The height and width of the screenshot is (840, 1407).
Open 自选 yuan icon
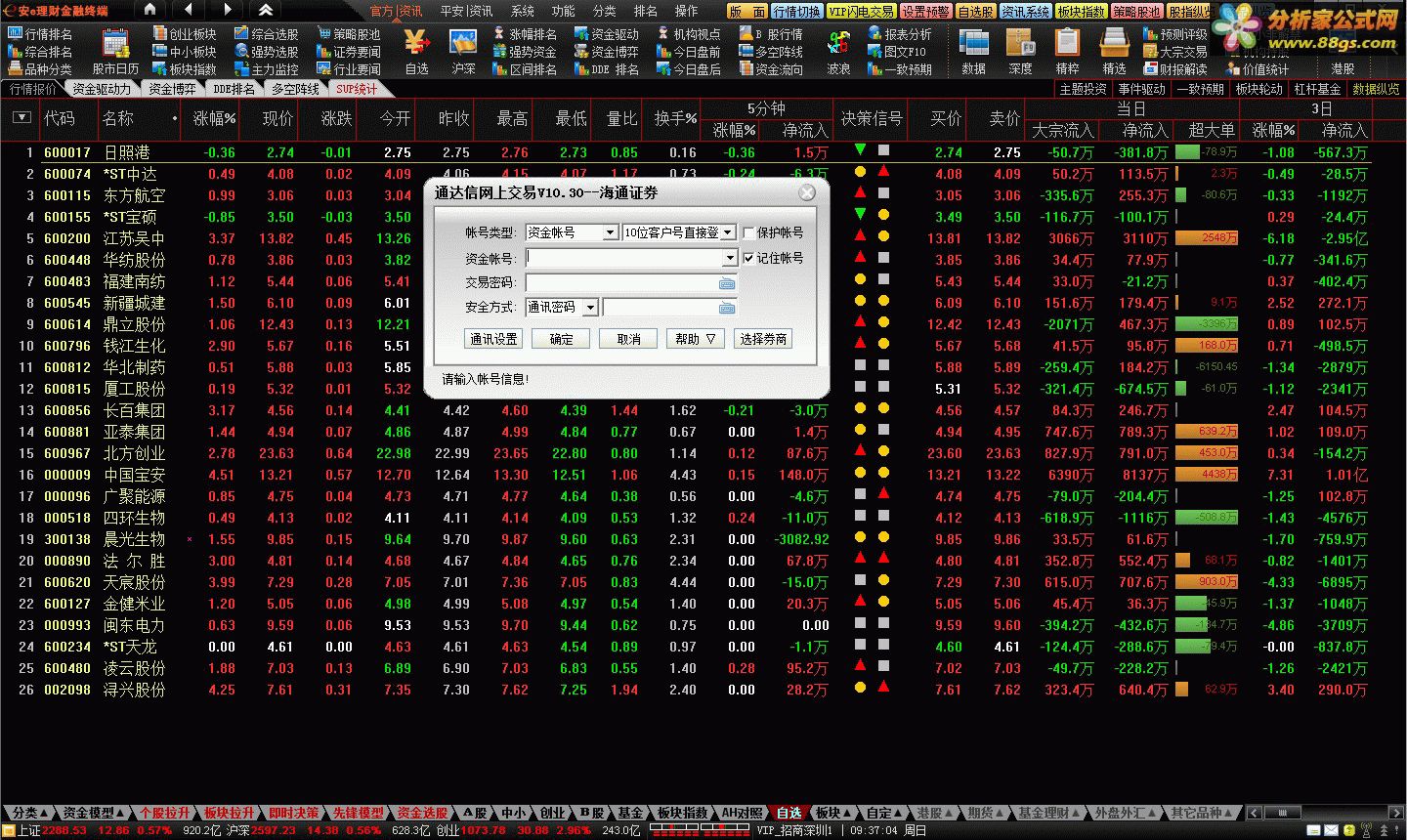click(x=417, y=53)
